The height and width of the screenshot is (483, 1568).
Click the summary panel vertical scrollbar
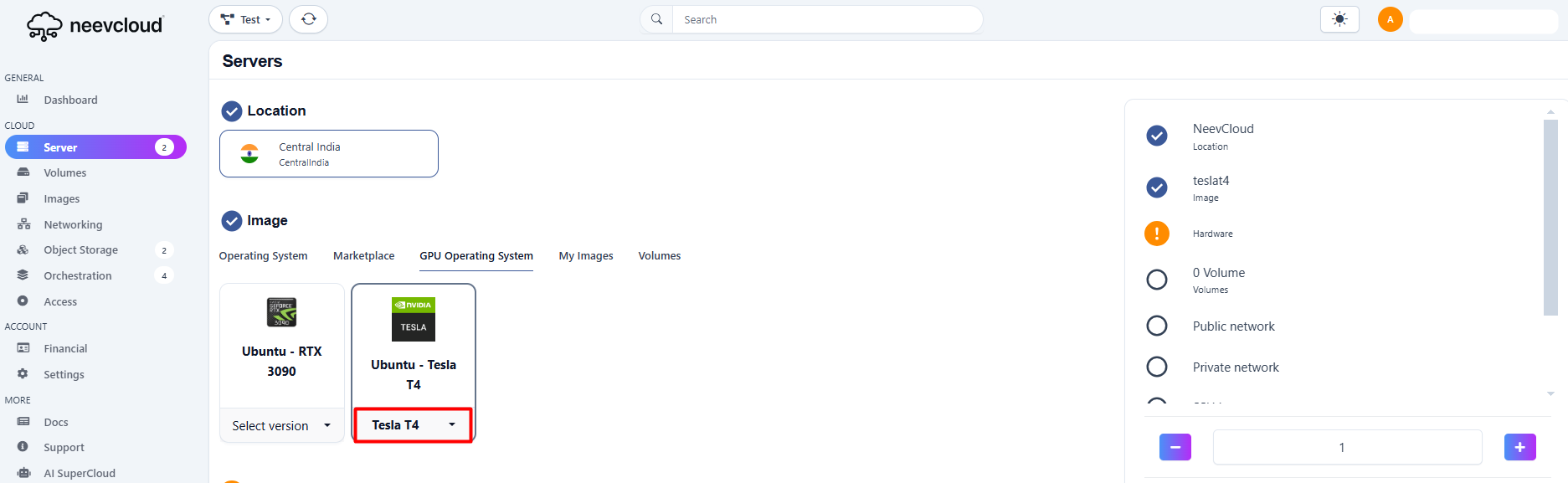tap(1550, 218)
